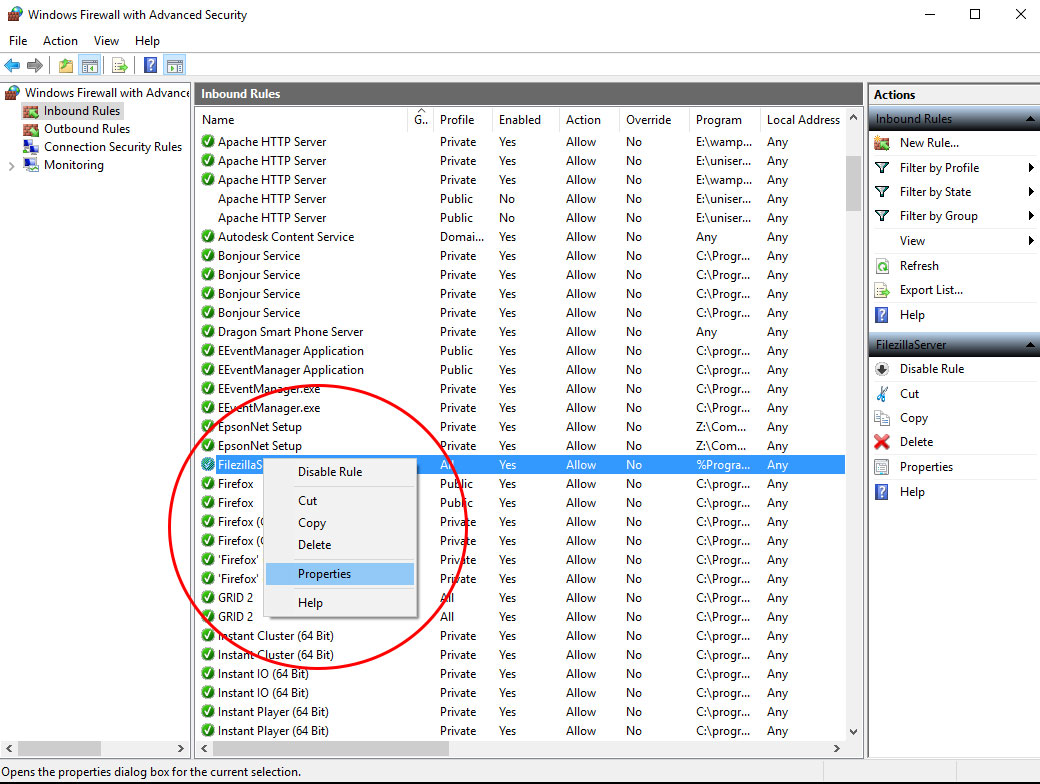
Task: Click the Inbound Rules tree icon
Action: 31,111
